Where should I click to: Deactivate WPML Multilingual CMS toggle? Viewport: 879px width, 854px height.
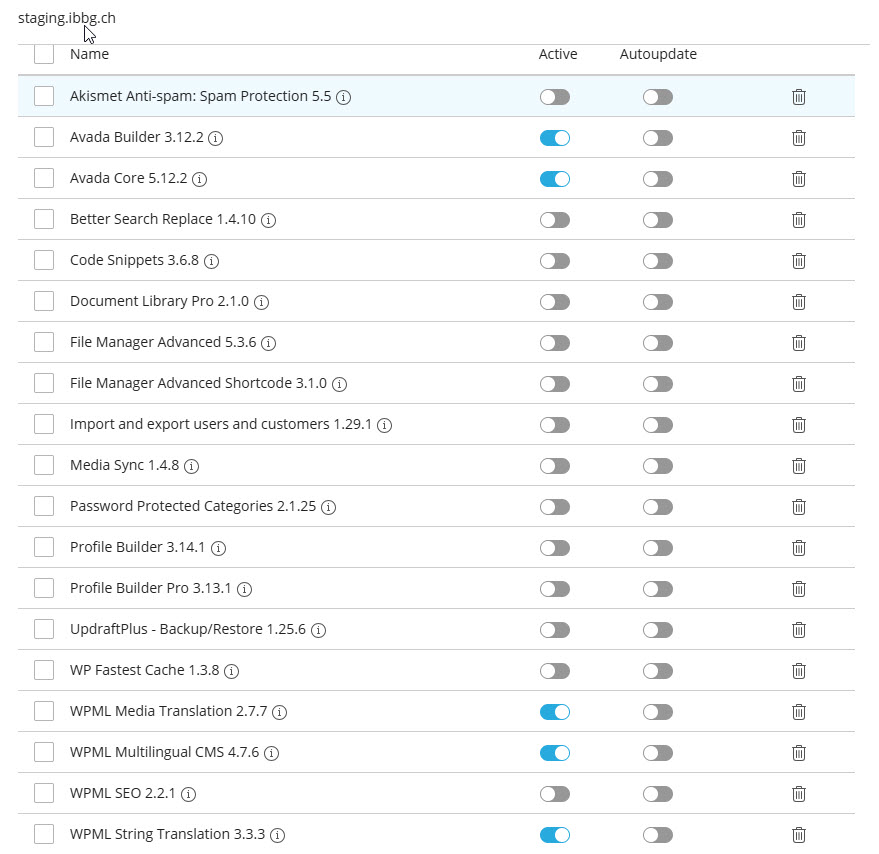tap(555, 753)
